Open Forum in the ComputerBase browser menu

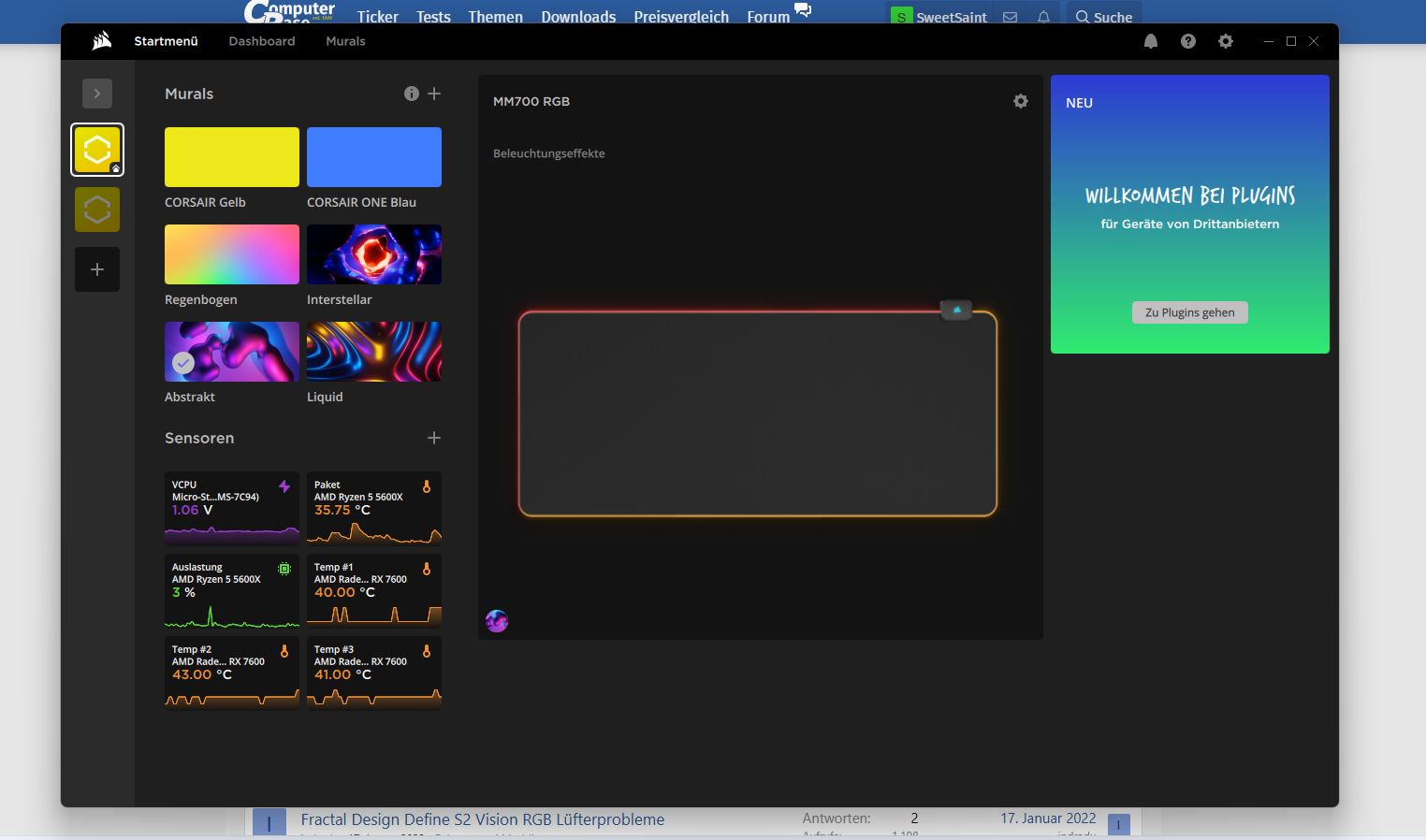pos(779,15)
